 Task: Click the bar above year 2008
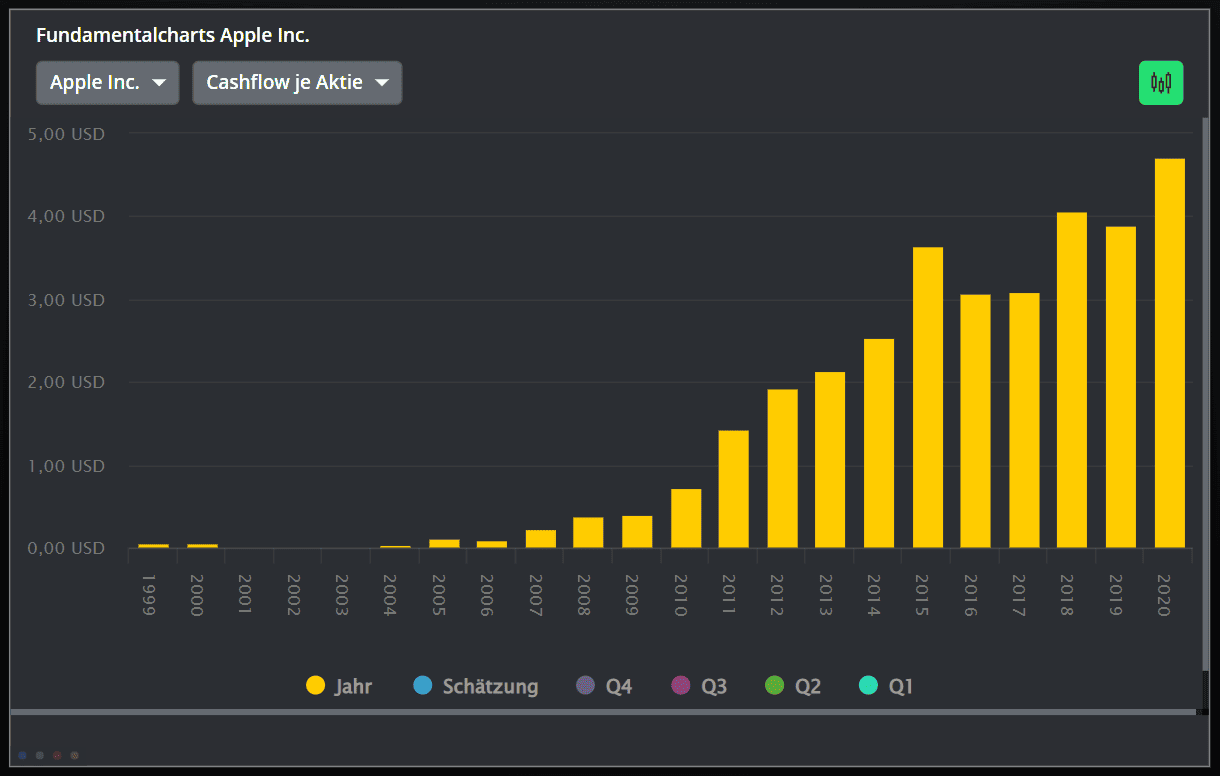coord(588,532)
